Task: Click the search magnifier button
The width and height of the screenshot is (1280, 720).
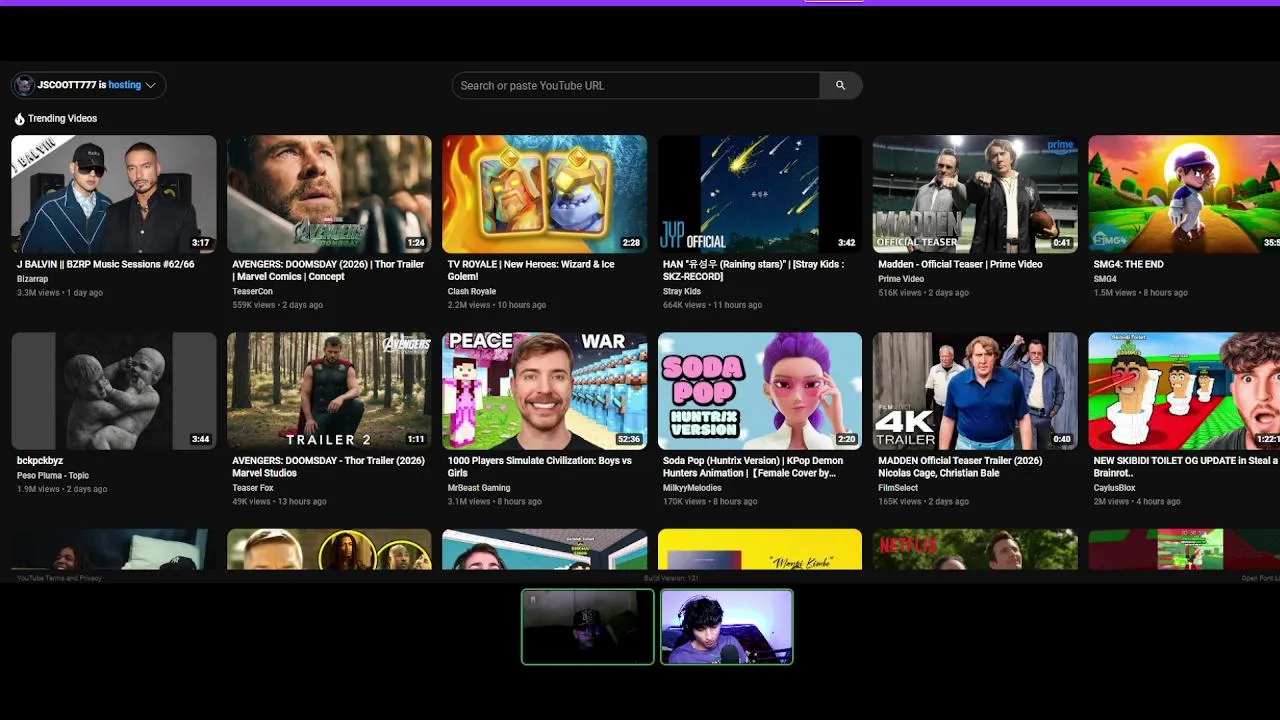Action: pos(840,86)
